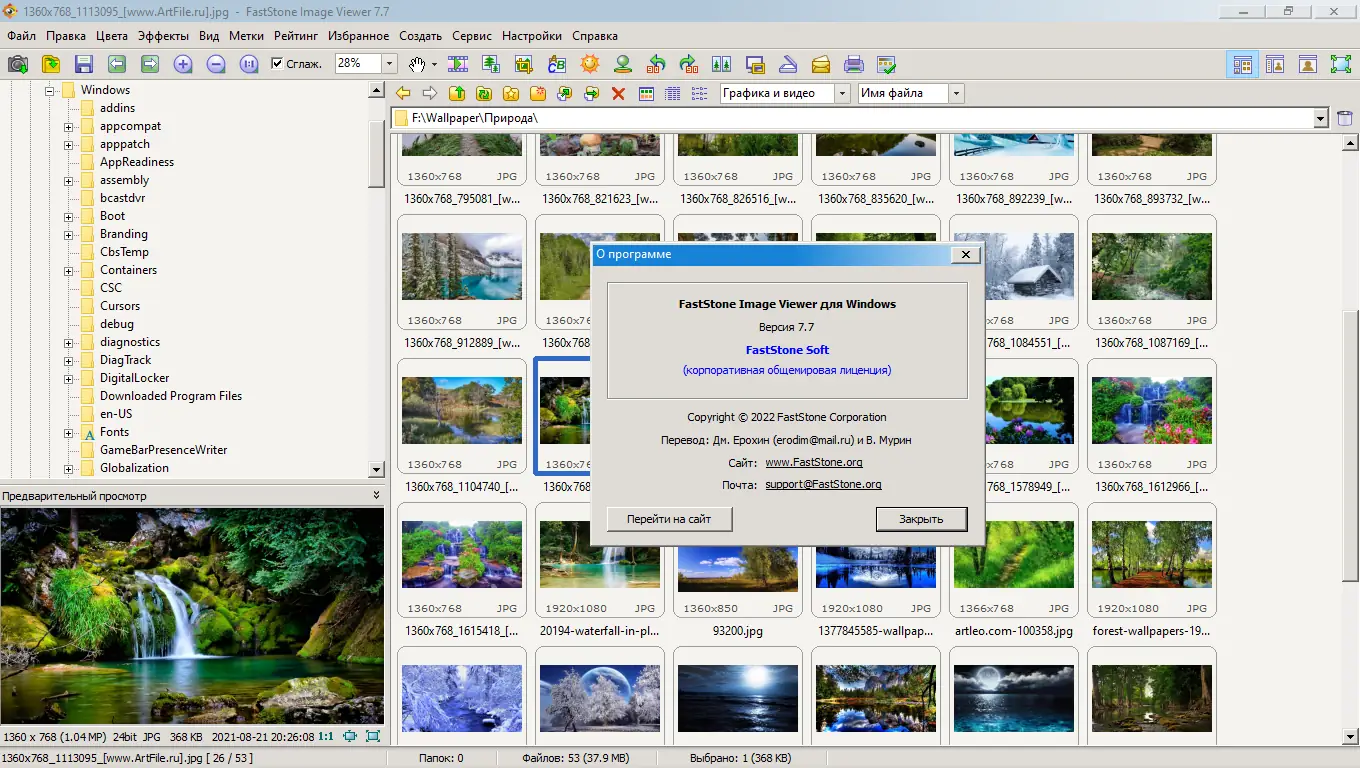1360x768 pixels.
Task: Click the folder tree scroll down arrow
Action: [x=376, y=469]
